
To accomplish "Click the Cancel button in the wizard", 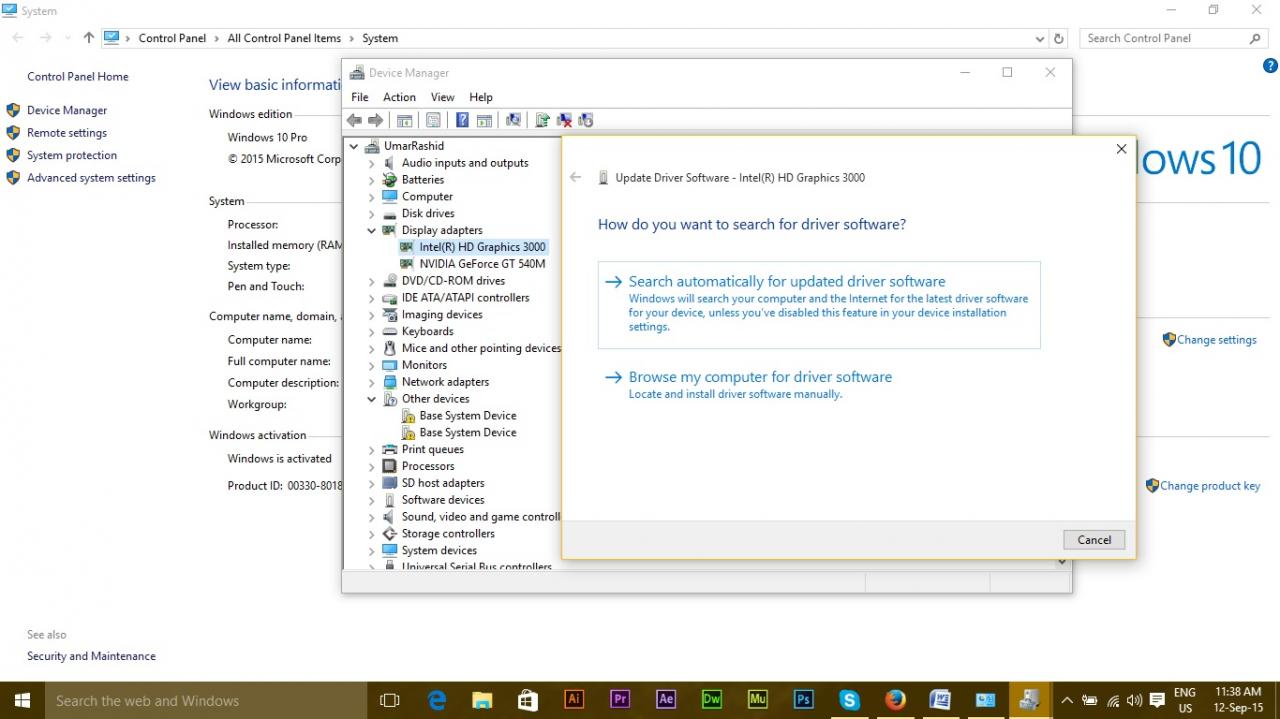I will click(x=1093, y=539).
